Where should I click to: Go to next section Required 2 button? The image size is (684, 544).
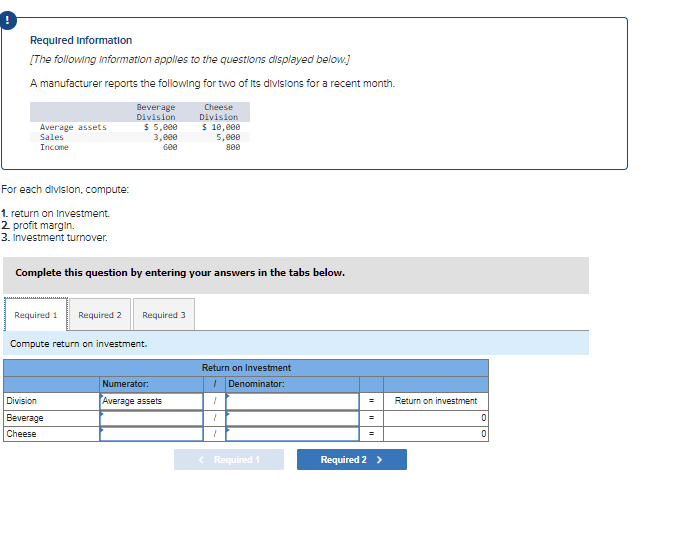pos(352,459)
